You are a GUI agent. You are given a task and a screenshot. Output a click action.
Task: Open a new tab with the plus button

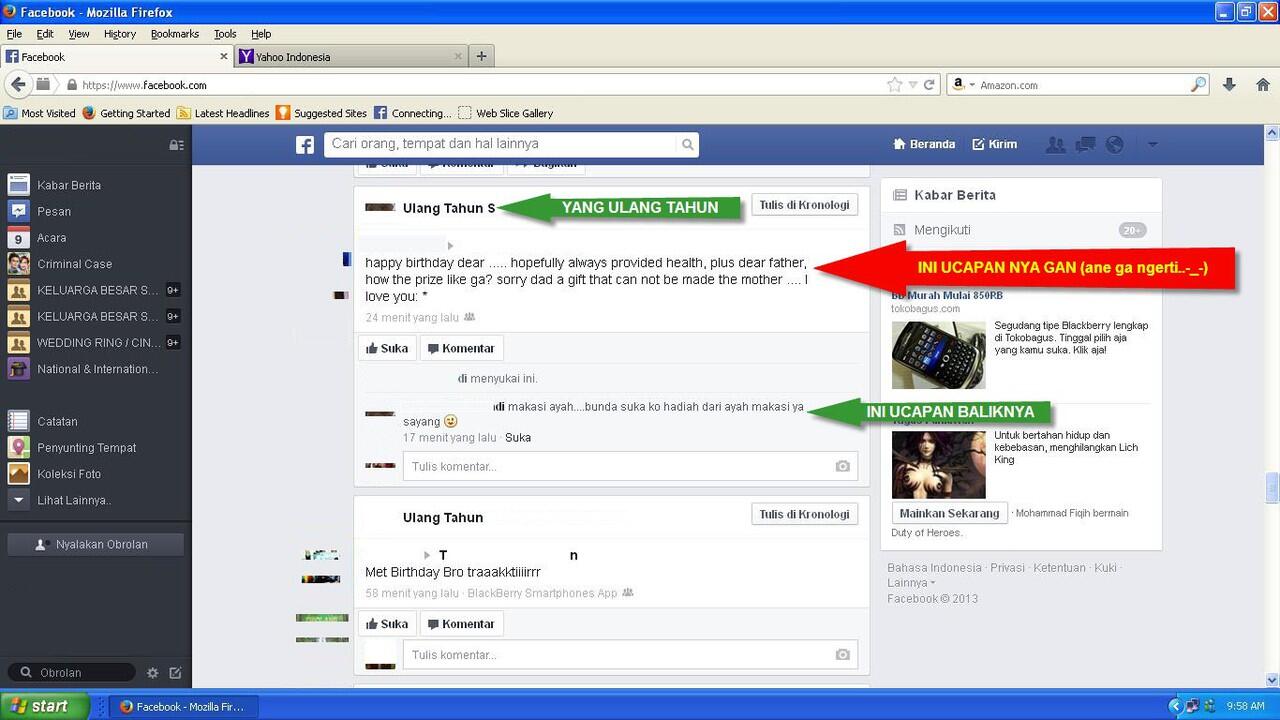tap(481, 56)
